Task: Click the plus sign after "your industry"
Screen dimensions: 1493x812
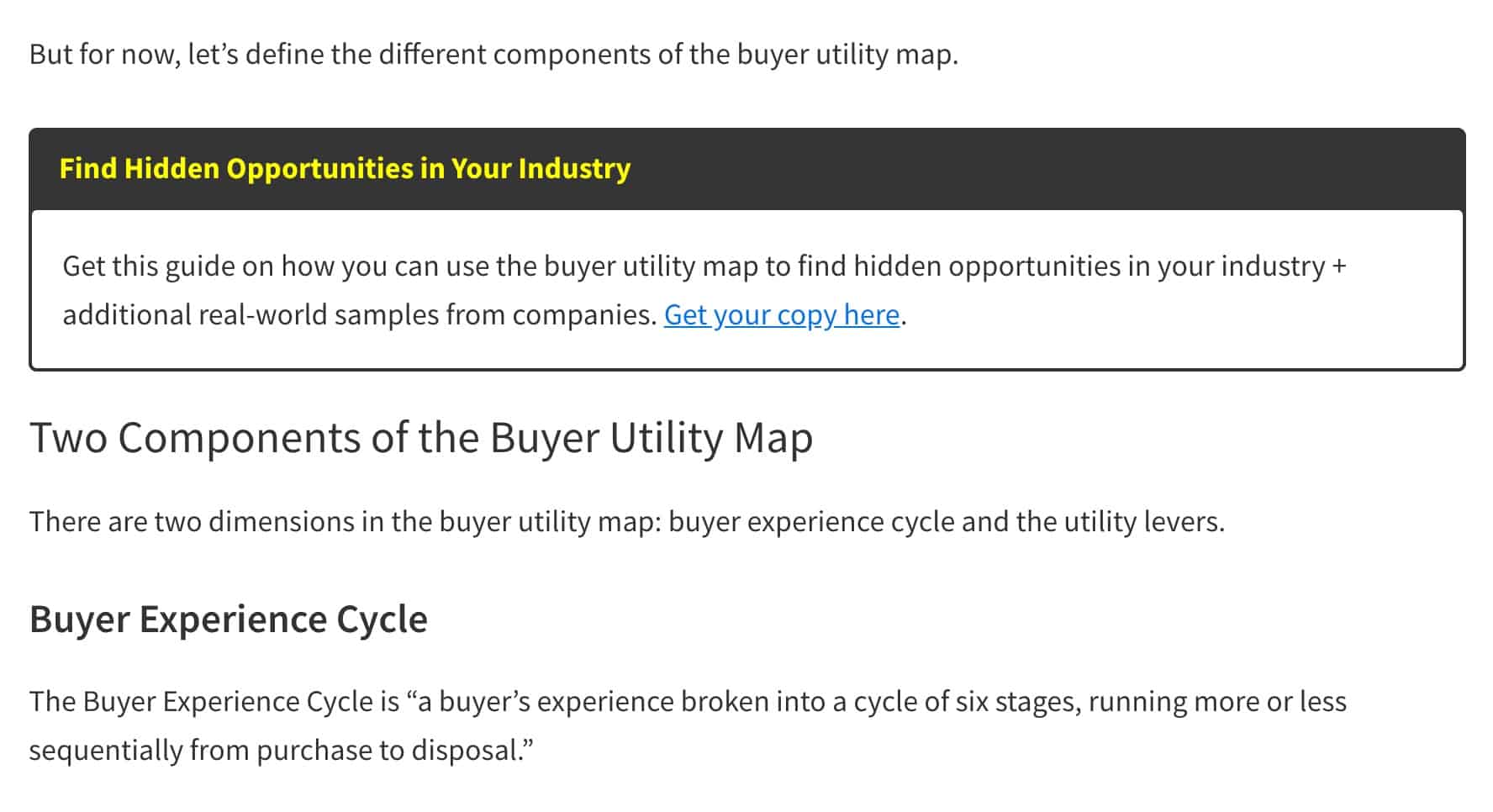Action: point(1339,266)
